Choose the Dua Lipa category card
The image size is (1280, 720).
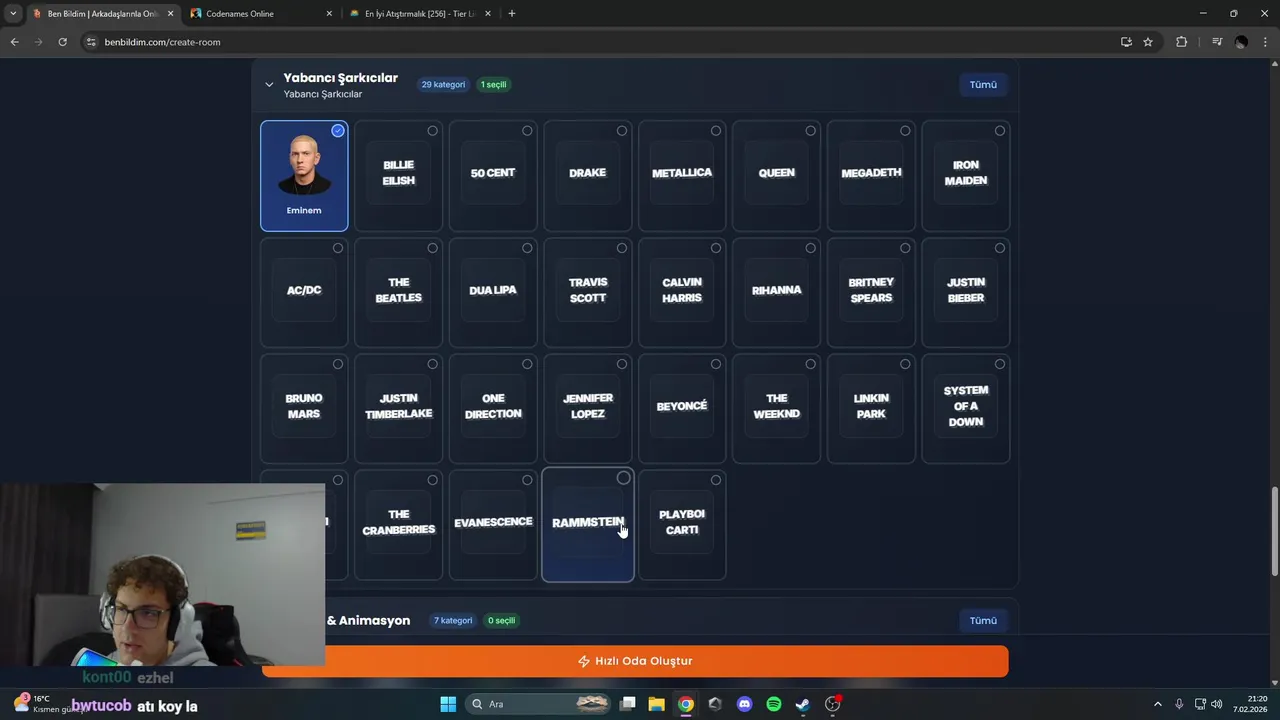pos(493,292)
